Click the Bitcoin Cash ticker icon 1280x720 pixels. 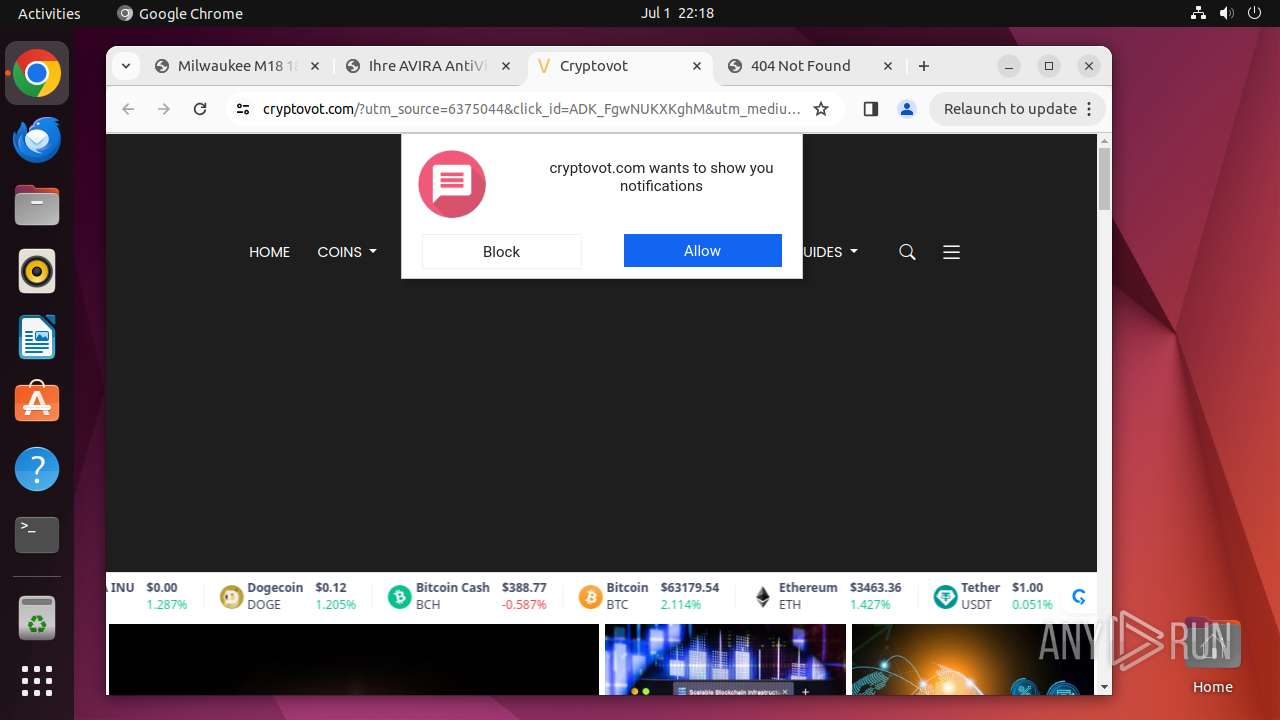coord(400,597)
